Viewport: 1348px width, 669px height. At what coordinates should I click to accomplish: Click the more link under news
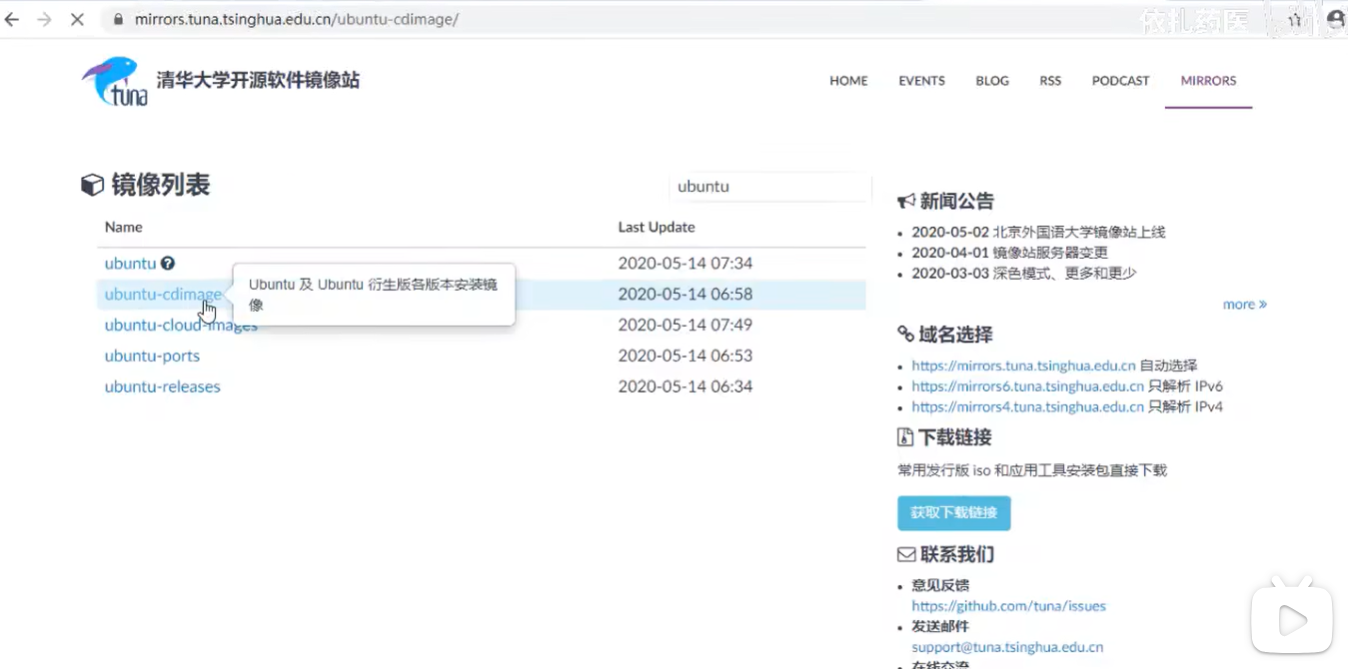pyautogui.click(x=1244, y=304)
